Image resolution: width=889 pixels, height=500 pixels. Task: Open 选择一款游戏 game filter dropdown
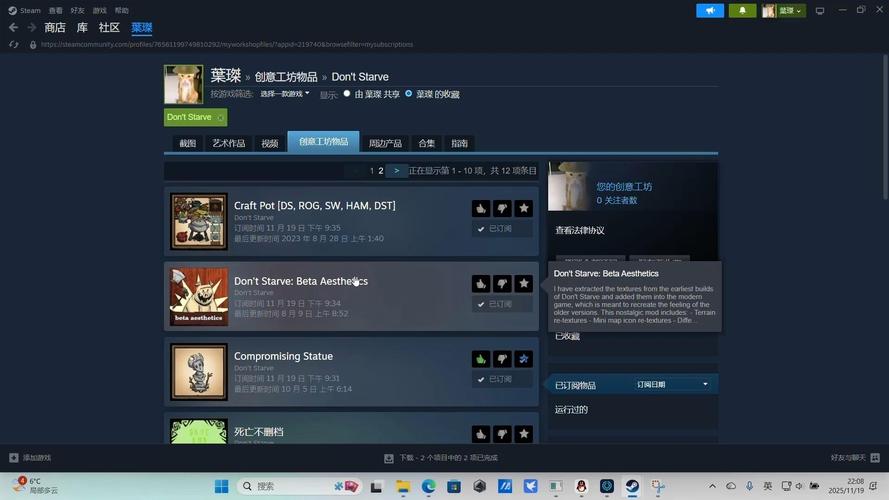(285, 94)
